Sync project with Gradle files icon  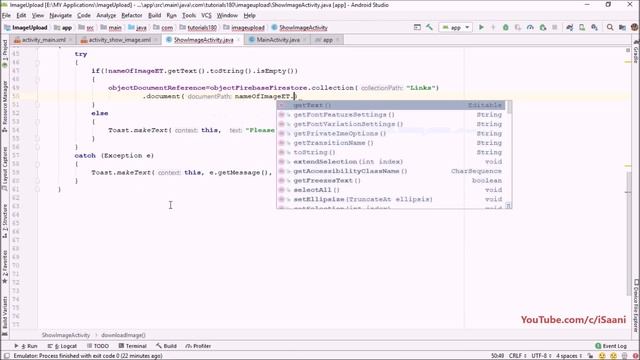(570, 27)
